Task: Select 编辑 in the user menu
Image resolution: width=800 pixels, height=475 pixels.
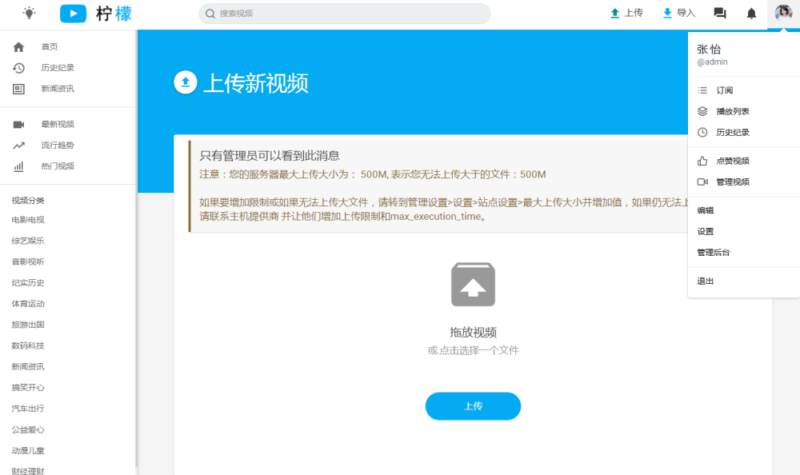Action: [705, 210]
